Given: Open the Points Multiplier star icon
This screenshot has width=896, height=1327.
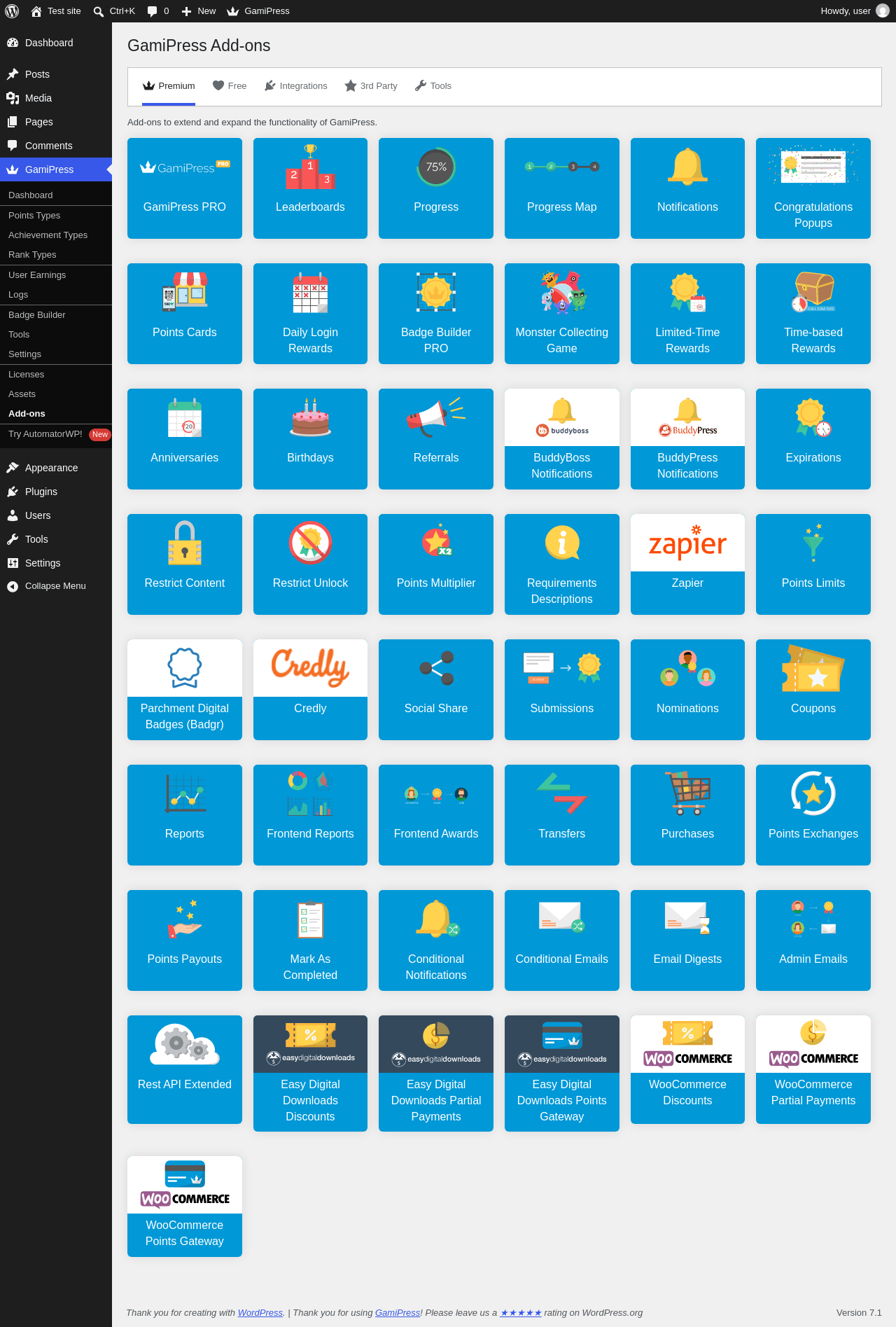Looking at the screenshot, I should point(436,541).
